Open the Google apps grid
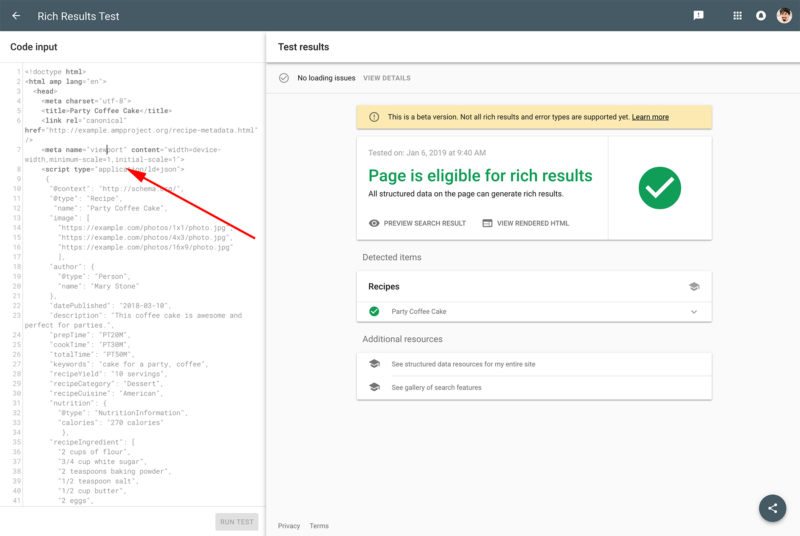Viewport: 800px width, 536px height. coord(738,16)
